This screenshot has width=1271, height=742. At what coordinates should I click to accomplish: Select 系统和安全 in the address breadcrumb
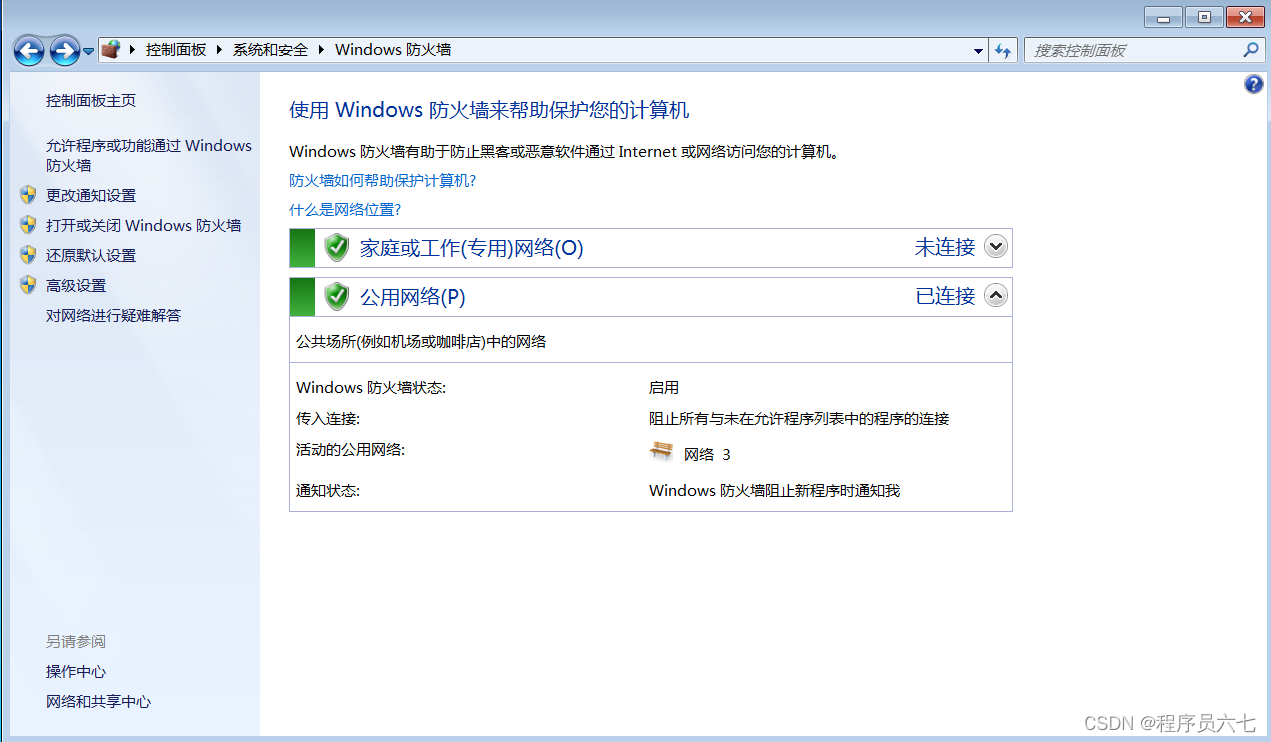point(270,49)
